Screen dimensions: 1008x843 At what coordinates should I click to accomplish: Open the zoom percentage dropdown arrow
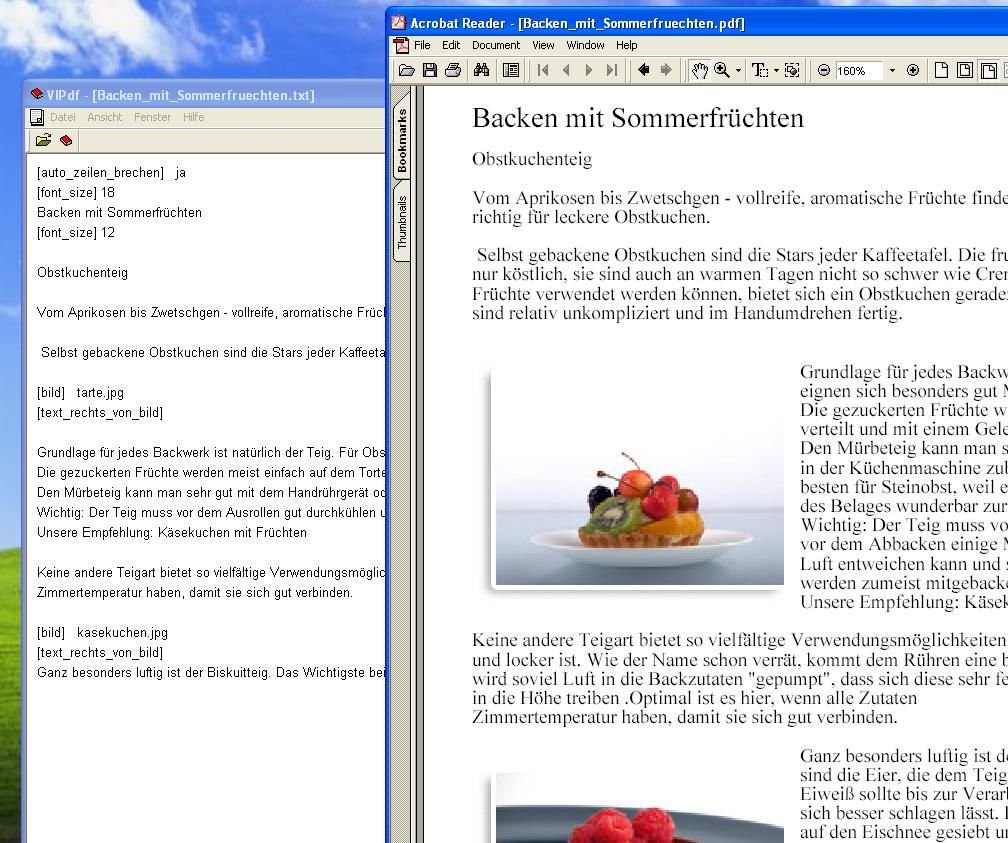892,71
